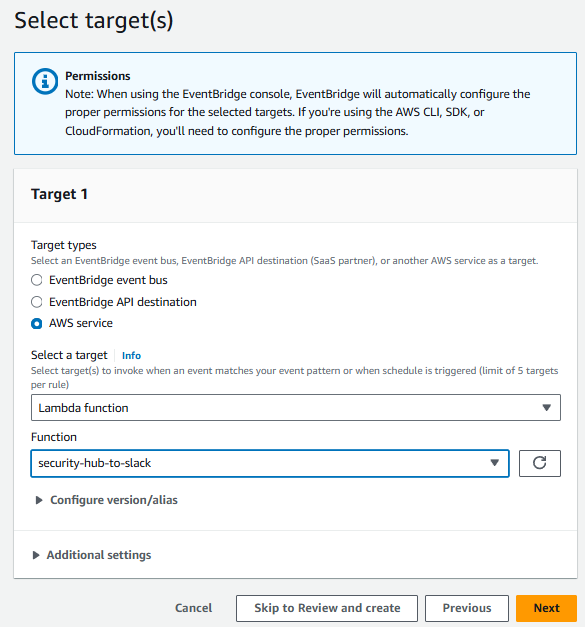Click the Cancel button
This screenshot has height=627, width=585.
(x=194, y=608)
